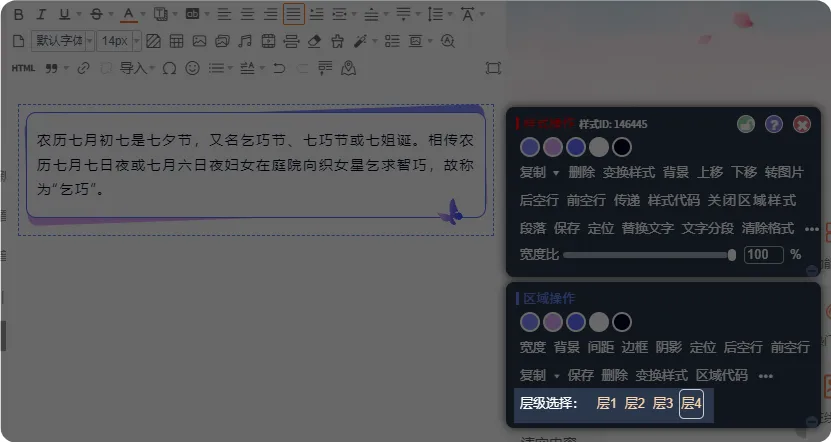This screenshot has width=831, height=442.
Task: Toggle italic formatting
Action: click(x=41, y=14)
